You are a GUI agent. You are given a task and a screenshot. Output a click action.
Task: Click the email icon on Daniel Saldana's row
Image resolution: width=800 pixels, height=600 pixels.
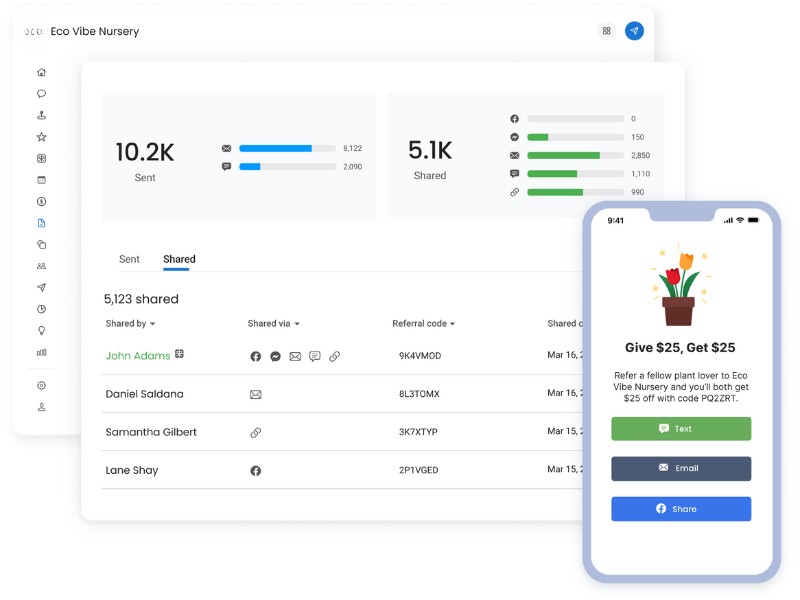[x=255, y=395]
